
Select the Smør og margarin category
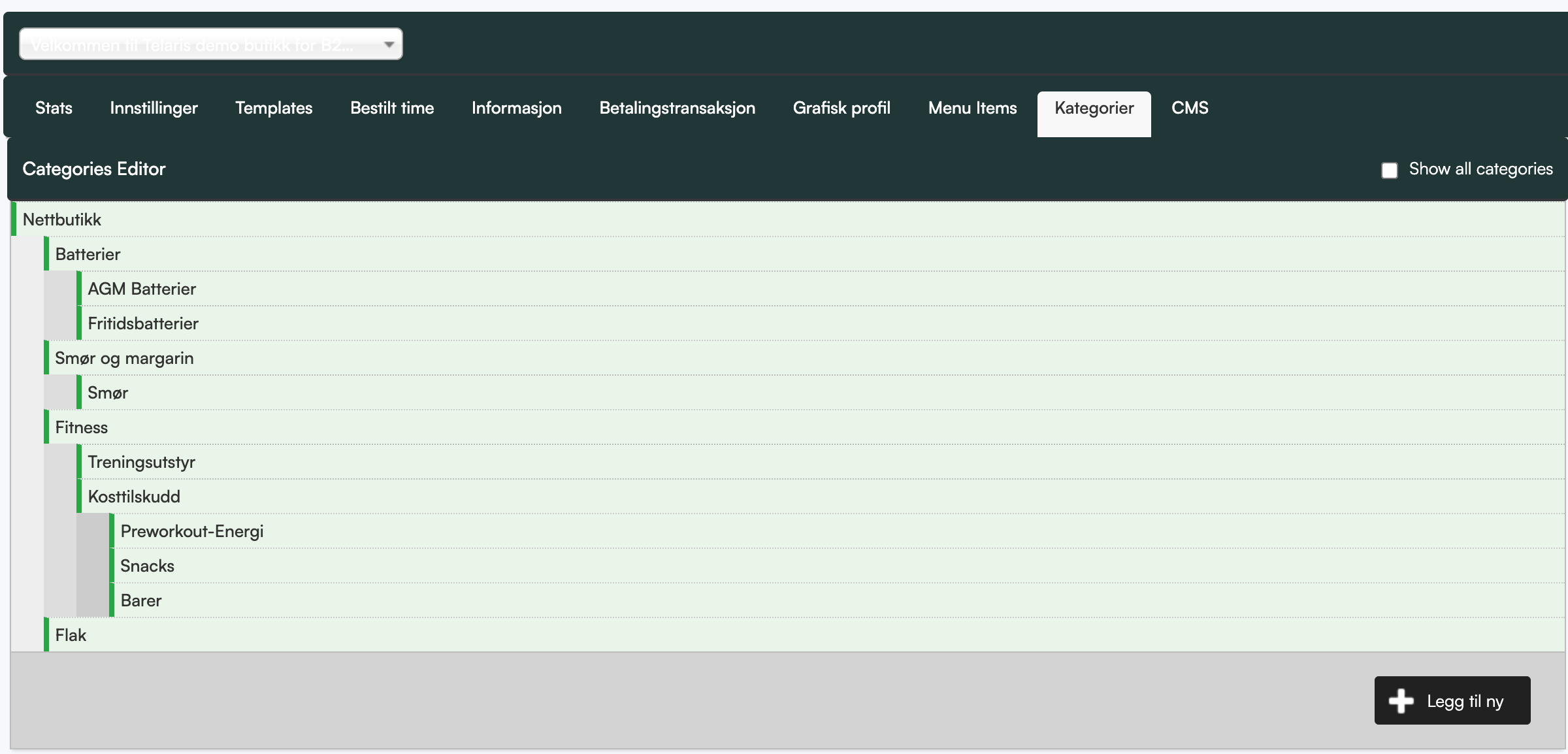pyautogui.click(x=124, y=358)
